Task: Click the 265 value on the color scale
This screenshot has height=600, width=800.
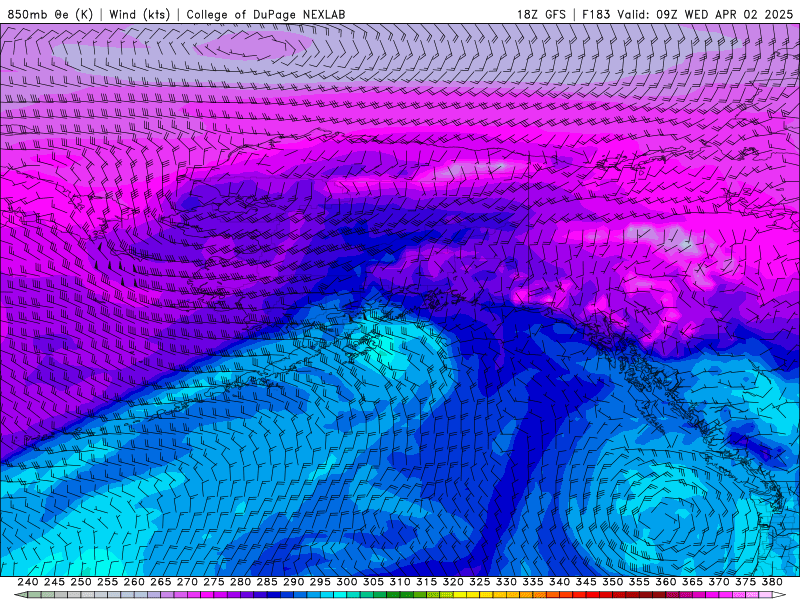Action: click(x=160, y=582)
